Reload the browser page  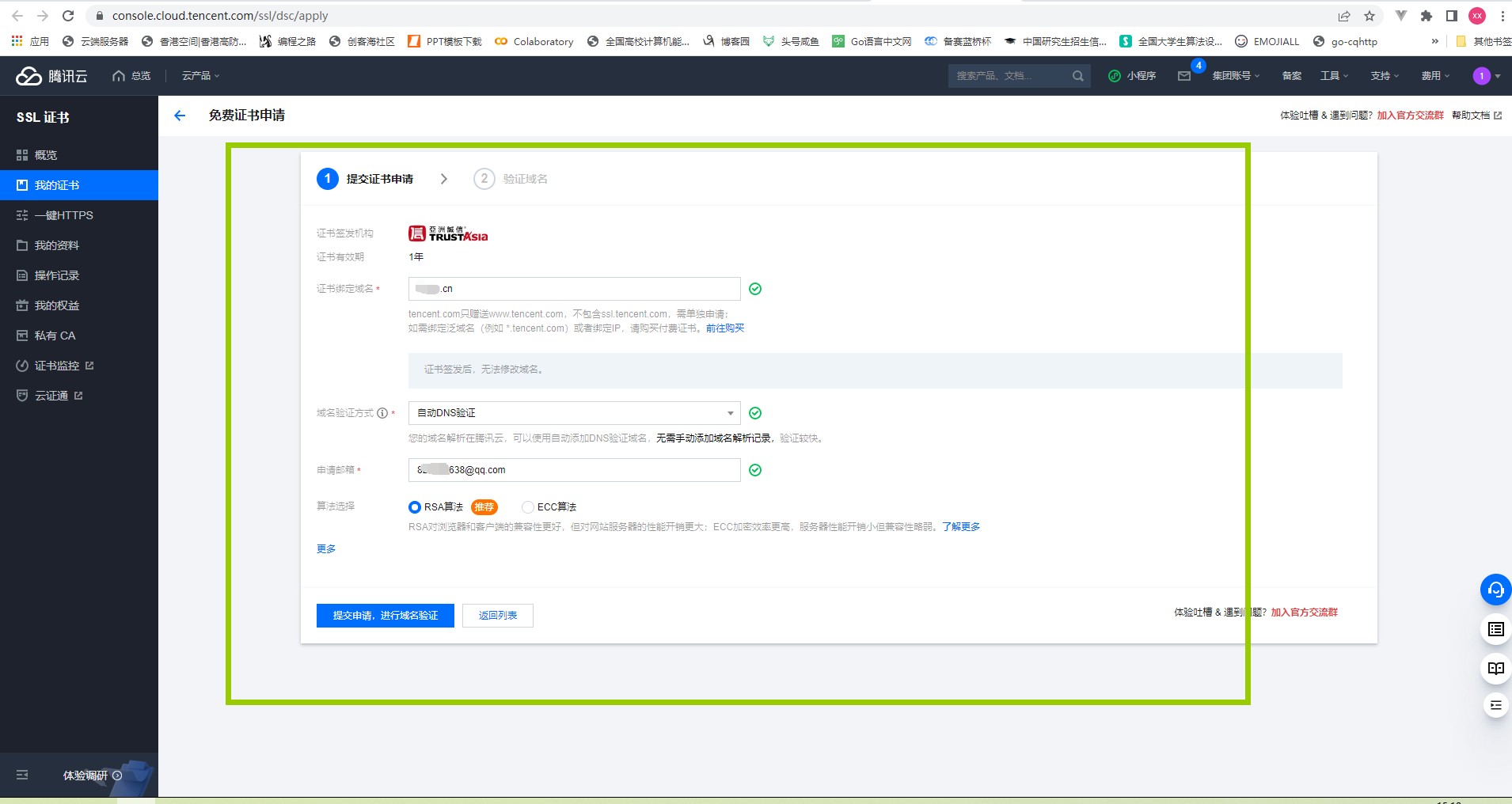[x=68, y=16]
